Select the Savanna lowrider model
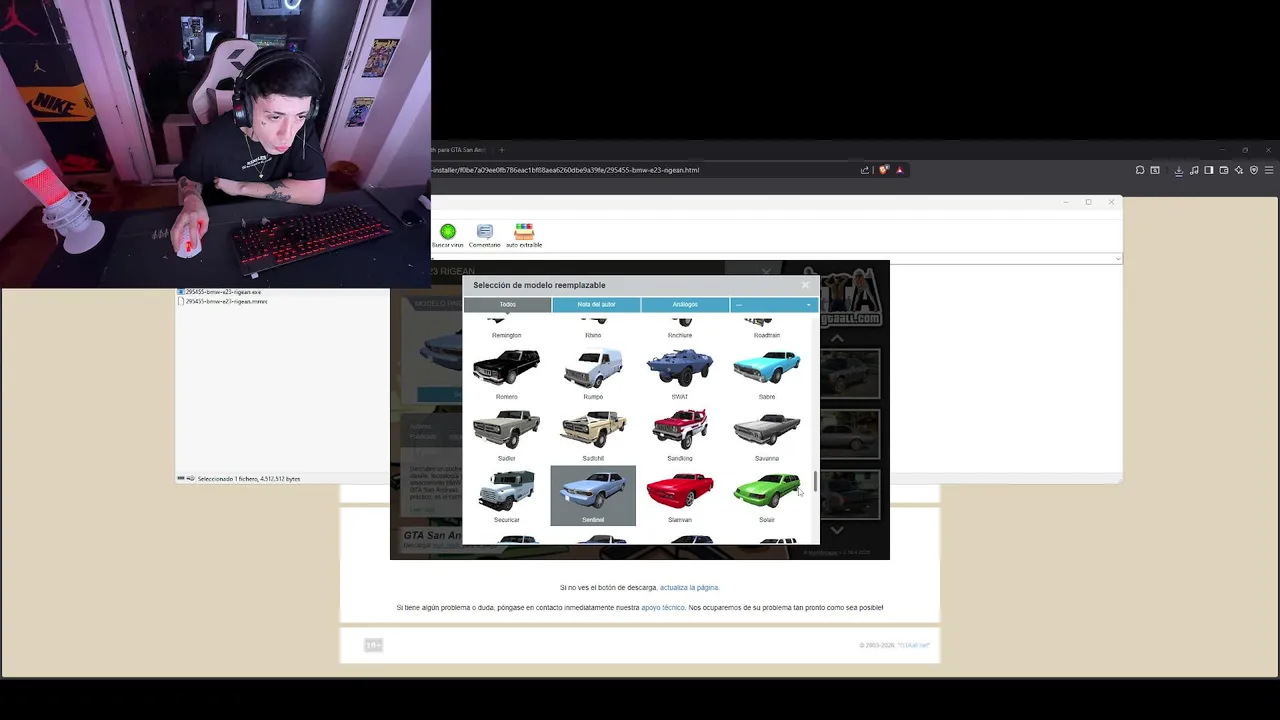Viewport: 1280px width, 720px height. (767, 435)
